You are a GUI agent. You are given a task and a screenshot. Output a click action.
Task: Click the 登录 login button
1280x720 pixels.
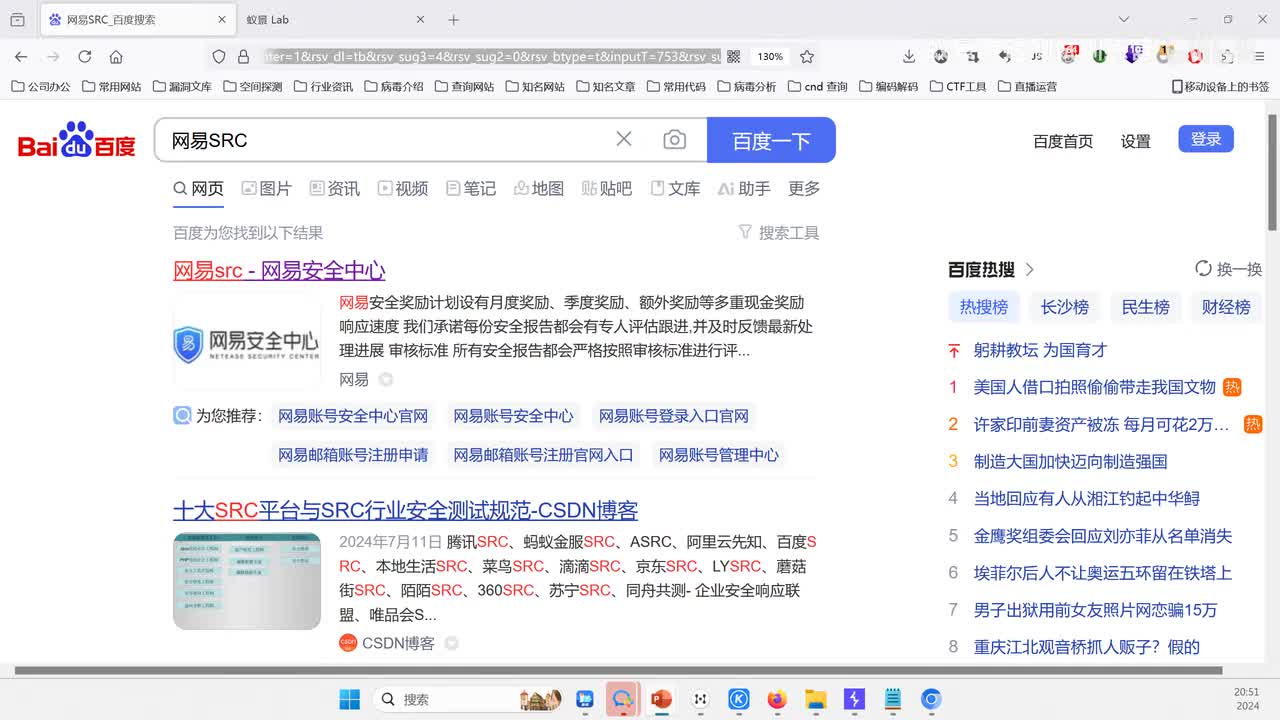pyautogui.click(x=1206, y=139)
